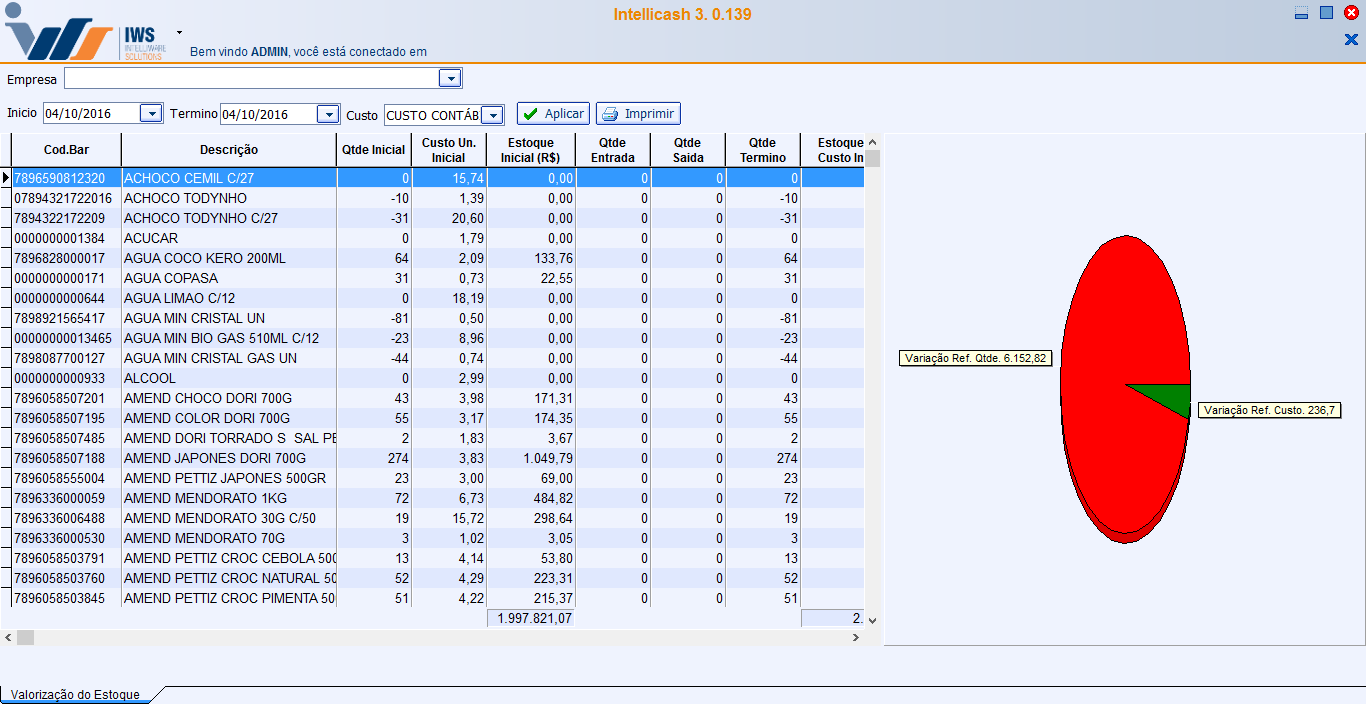Click the Variação Ref. Qtde. chart label
This screenshot has width=1366, height=704.
coord(976,358)
